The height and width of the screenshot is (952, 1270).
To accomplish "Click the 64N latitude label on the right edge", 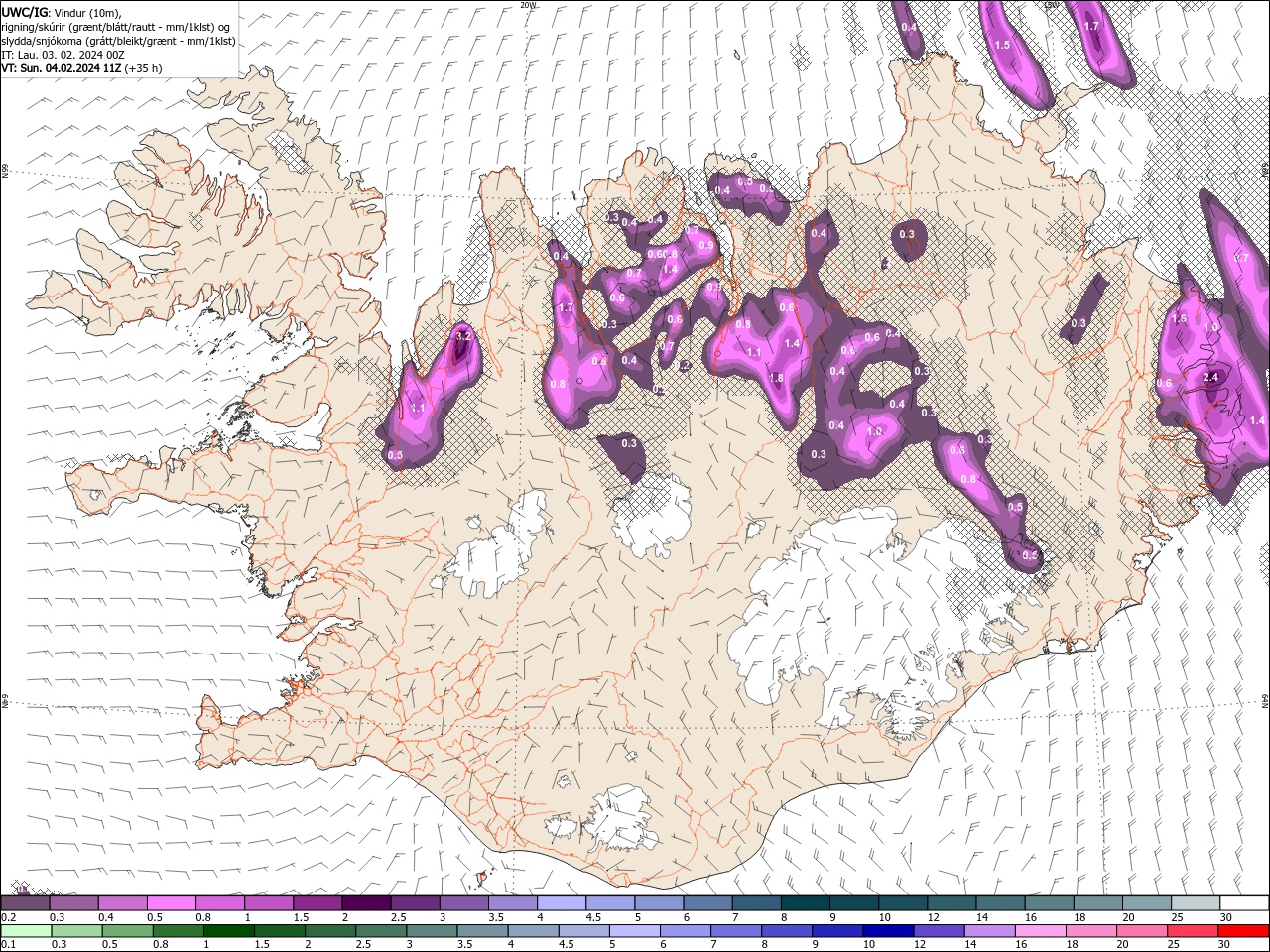I will pyautogui.click(x=1265, y=701).
